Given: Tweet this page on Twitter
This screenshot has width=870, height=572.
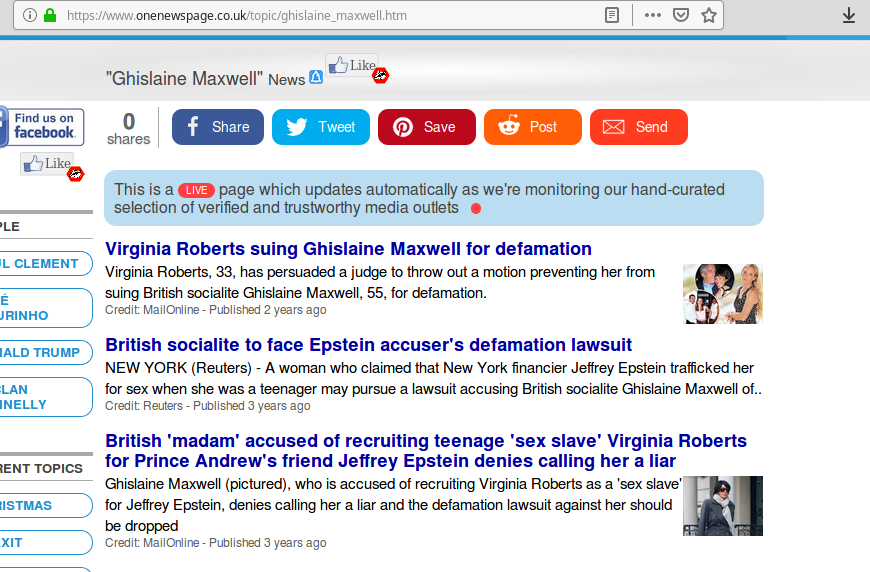Looking at the screenshot, I should 321,127.
